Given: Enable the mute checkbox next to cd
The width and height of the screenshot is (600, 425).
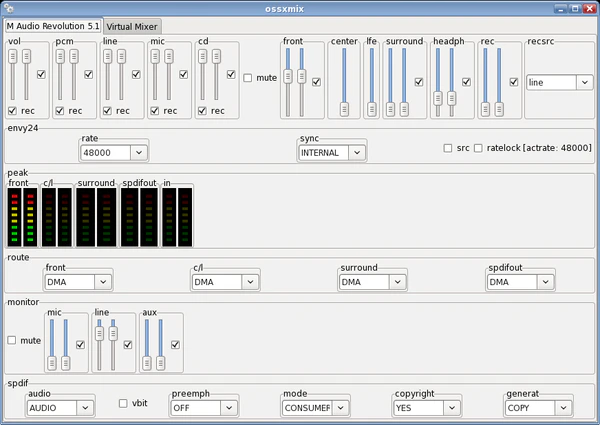Looking at the screenshot, I should [x=248, y=77].
